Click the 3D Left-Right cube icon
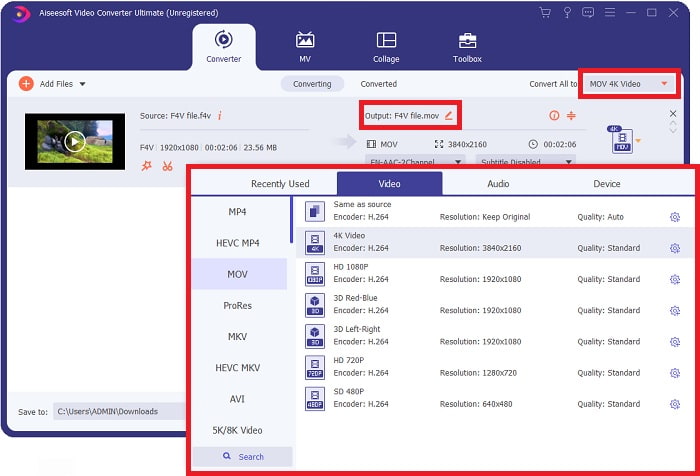 pyautogui.click(x=315, y=336)
